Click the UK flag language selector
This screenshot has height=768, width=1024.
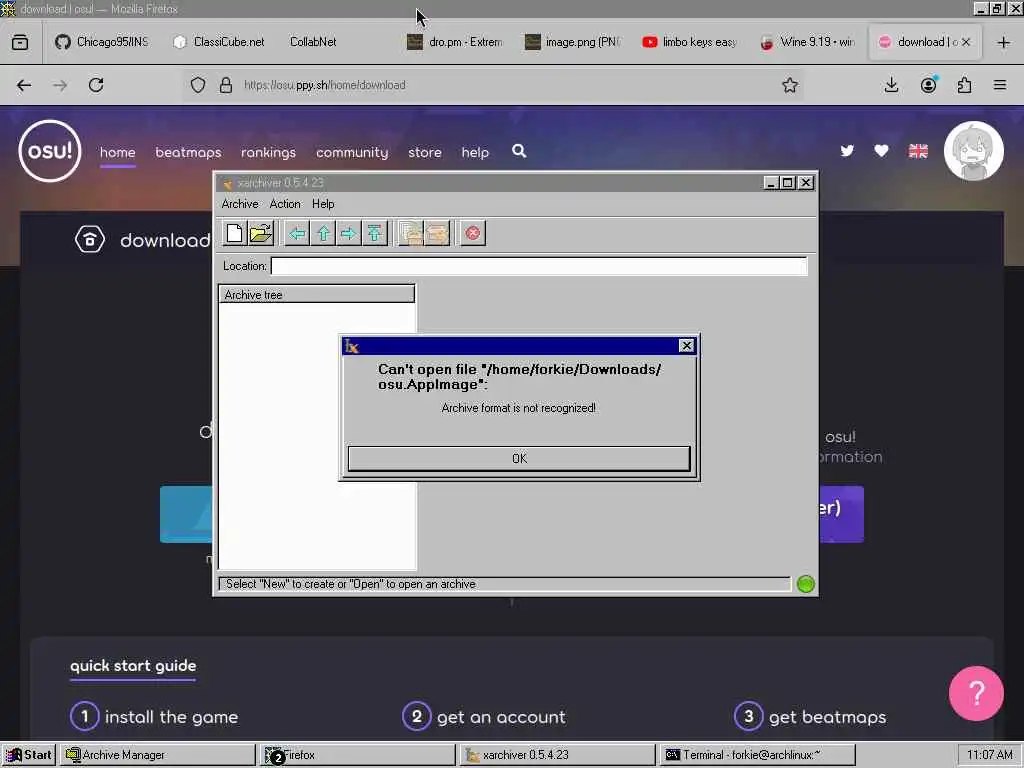(918, 151)
